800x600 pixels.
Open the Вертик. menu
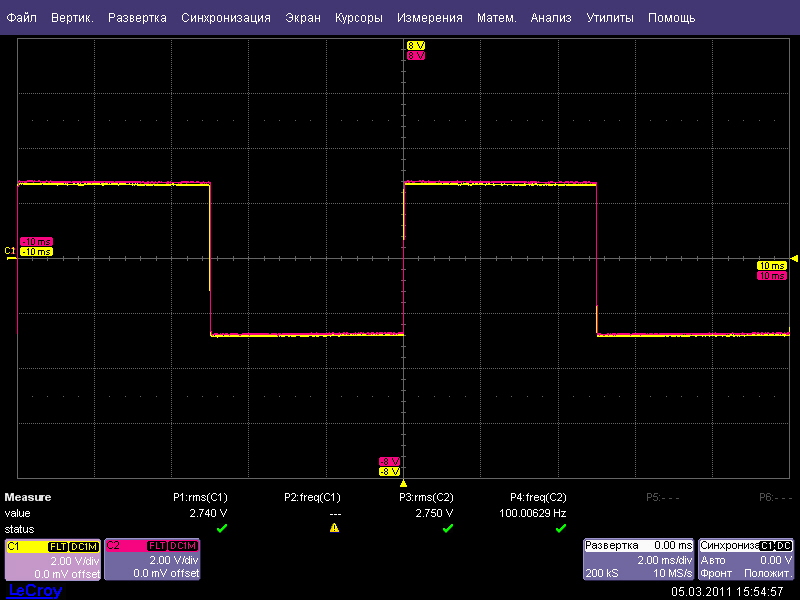[72, 18]
